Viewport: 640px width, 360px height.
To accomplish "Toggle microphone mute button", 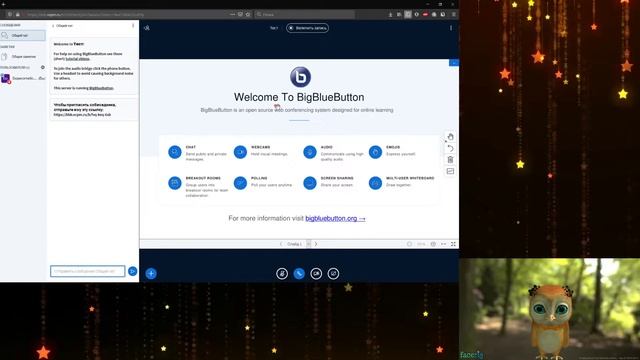I will tap(282, 273).
